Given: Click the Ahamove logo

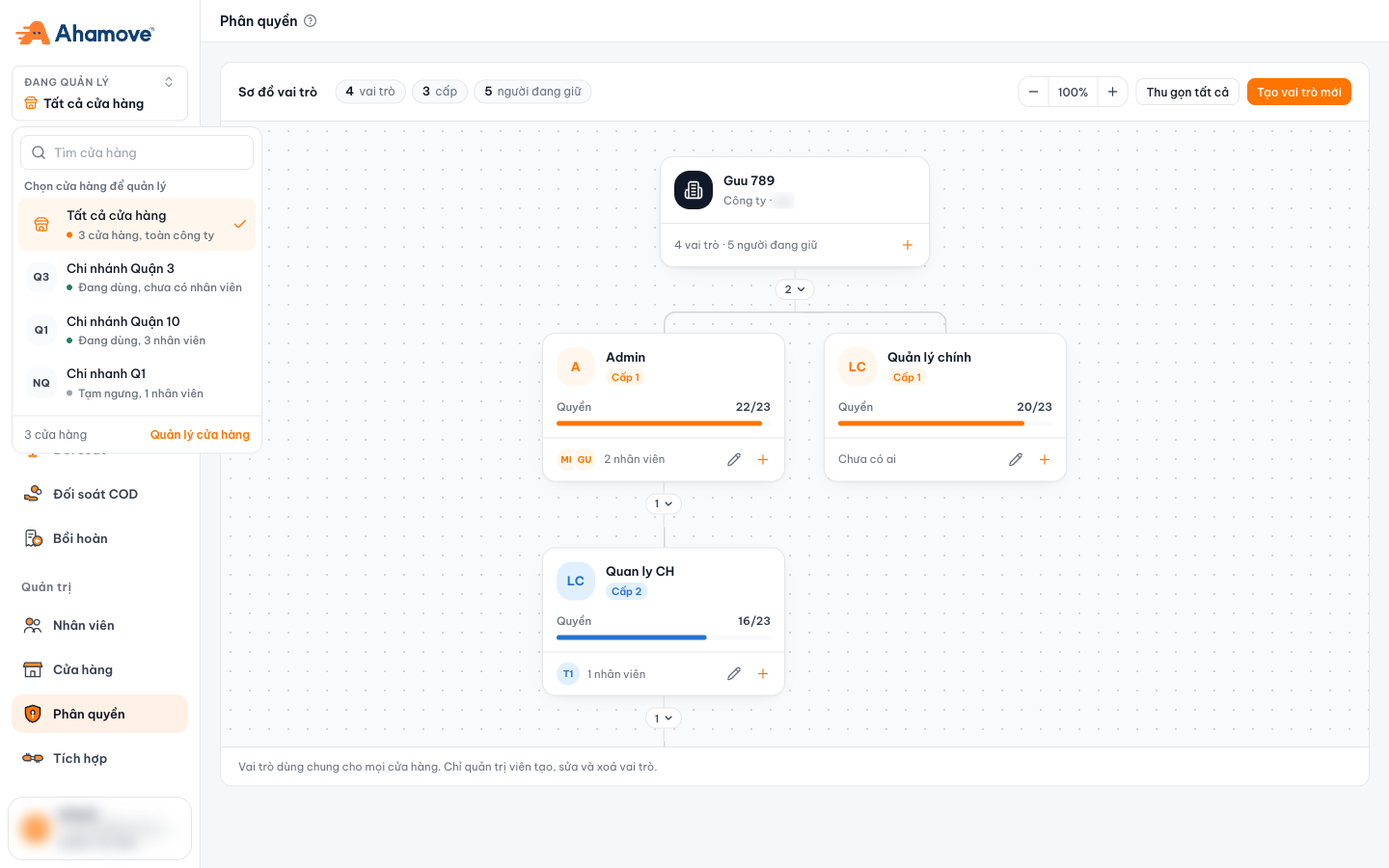Looking at the screenshot, I should 85,34.
